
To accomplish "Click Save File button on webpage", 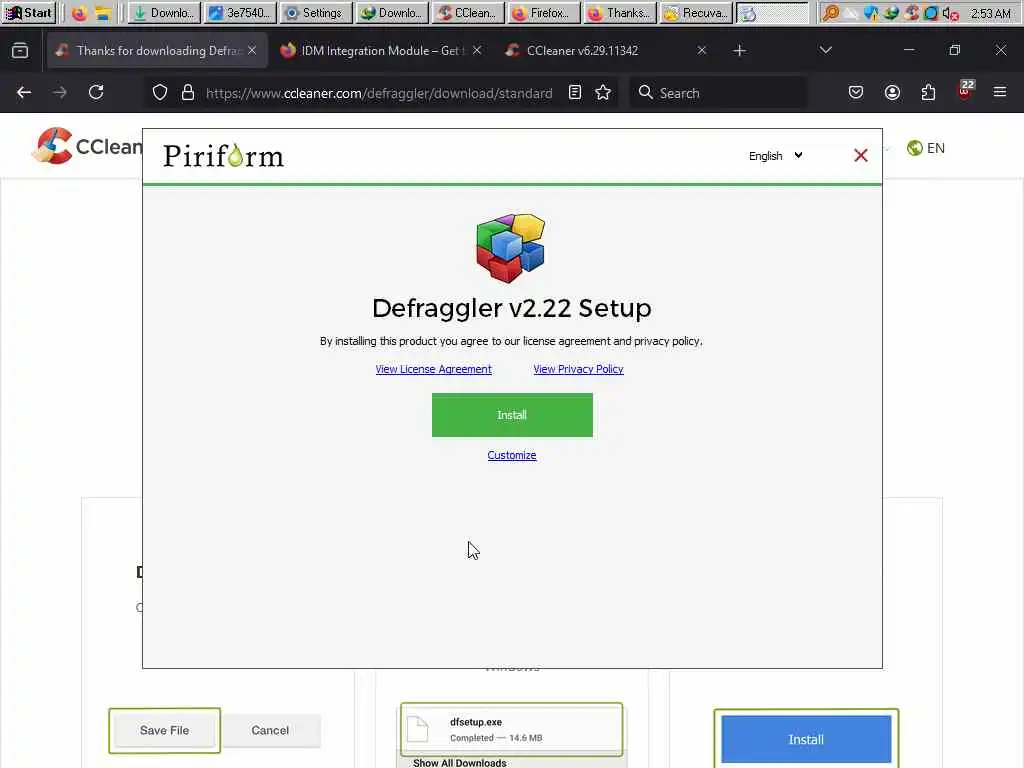I will click(x=165, y=730).
